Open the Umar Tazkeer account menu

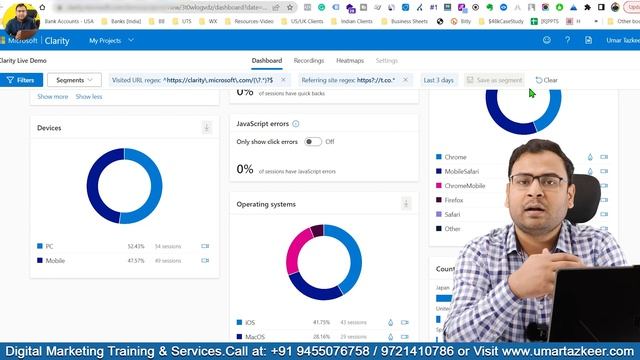click(x=622, y=40)
